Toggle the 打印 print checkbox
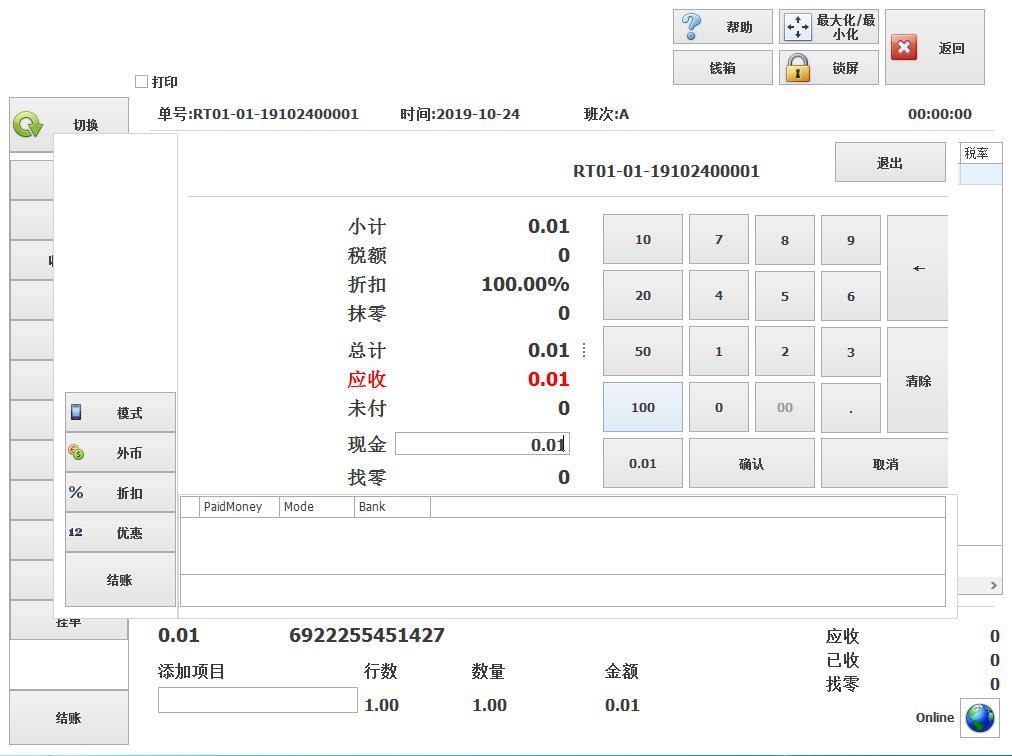The height and width of the screenshot is (756, 1012). click(141, 81)
